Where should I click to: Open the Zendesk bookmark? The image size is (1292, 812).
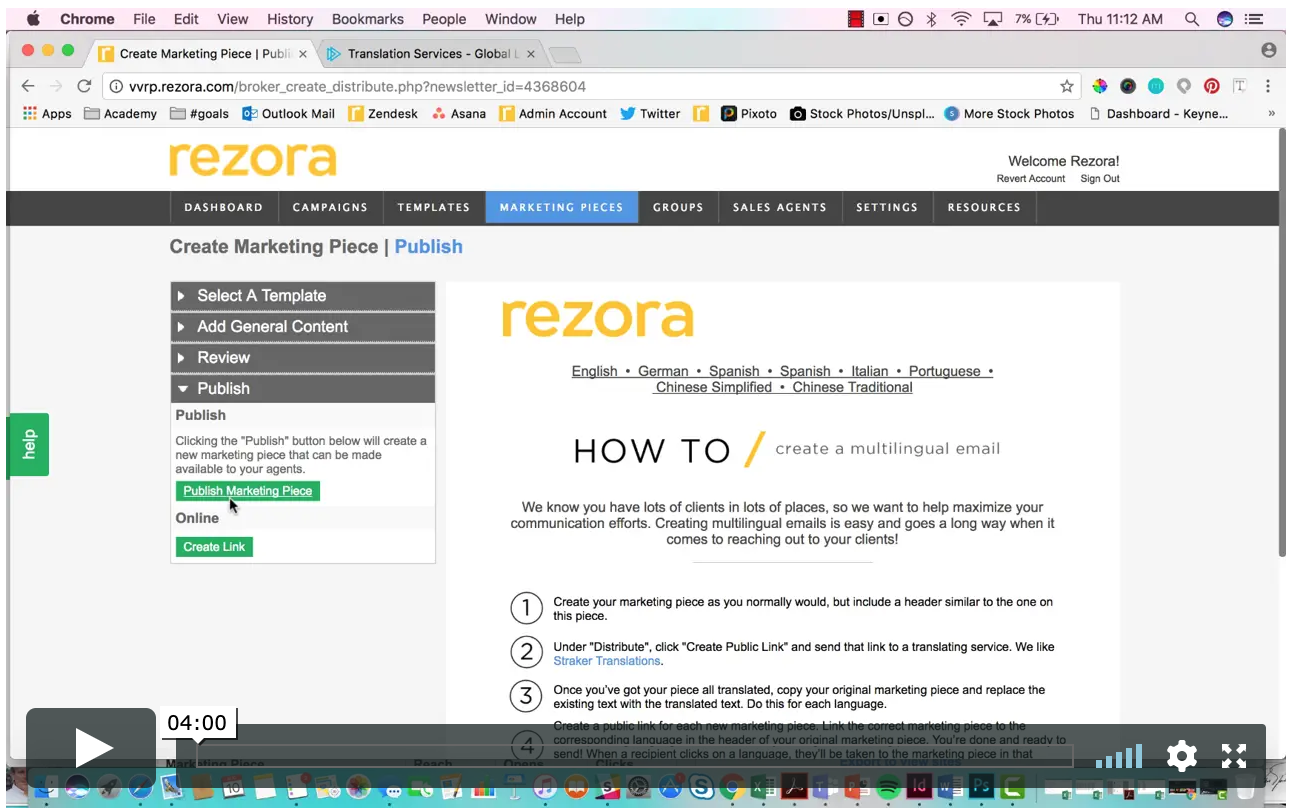coord(383,114)
